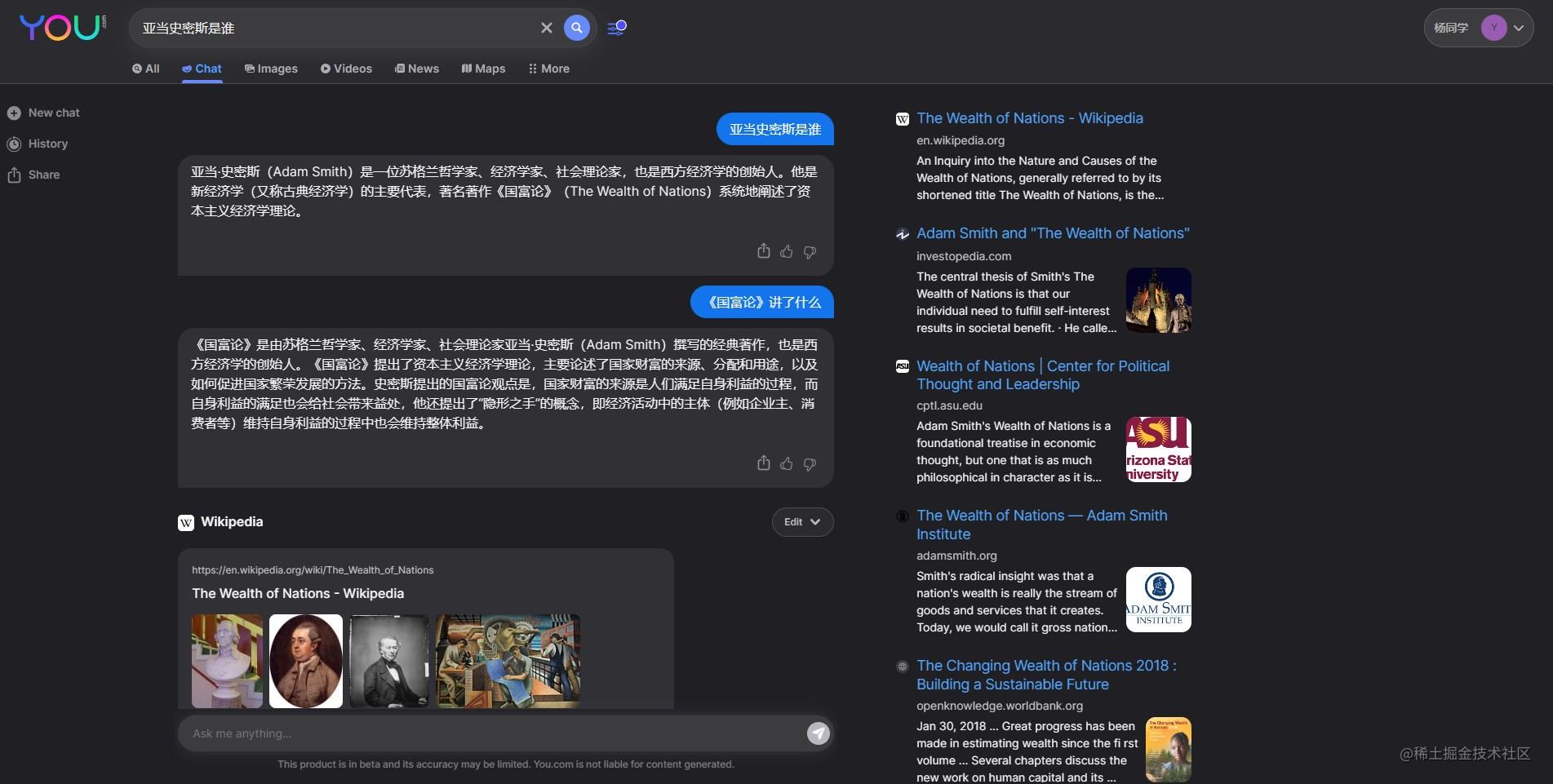
Task: Like the 国富论 answer
Action: click(786, 463)
